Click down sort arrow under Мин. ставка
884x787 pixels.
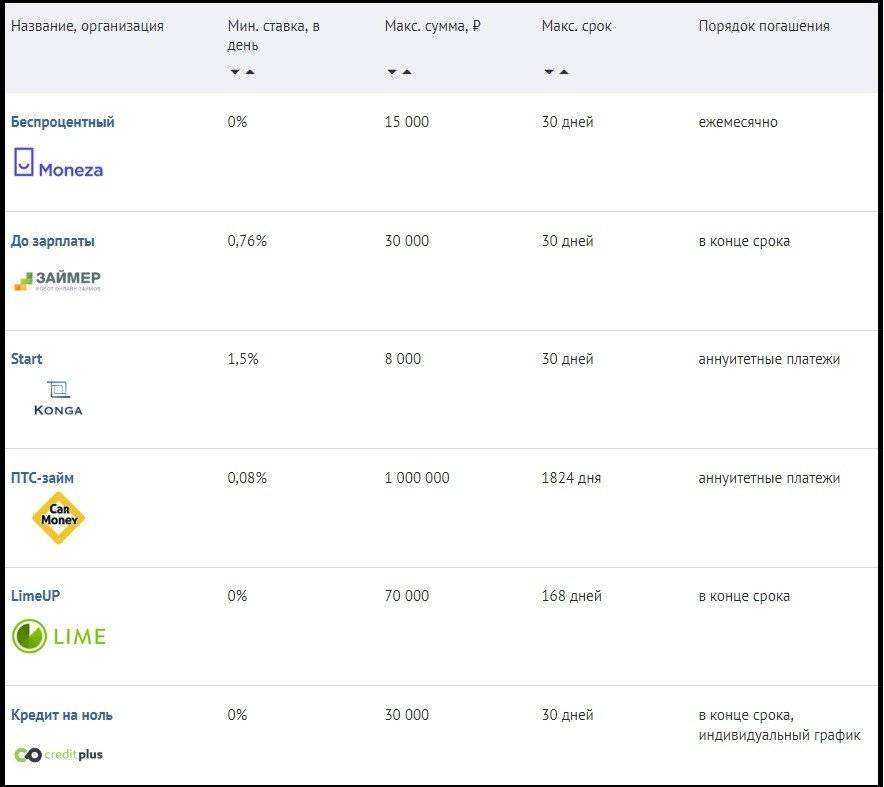[234, 72]
